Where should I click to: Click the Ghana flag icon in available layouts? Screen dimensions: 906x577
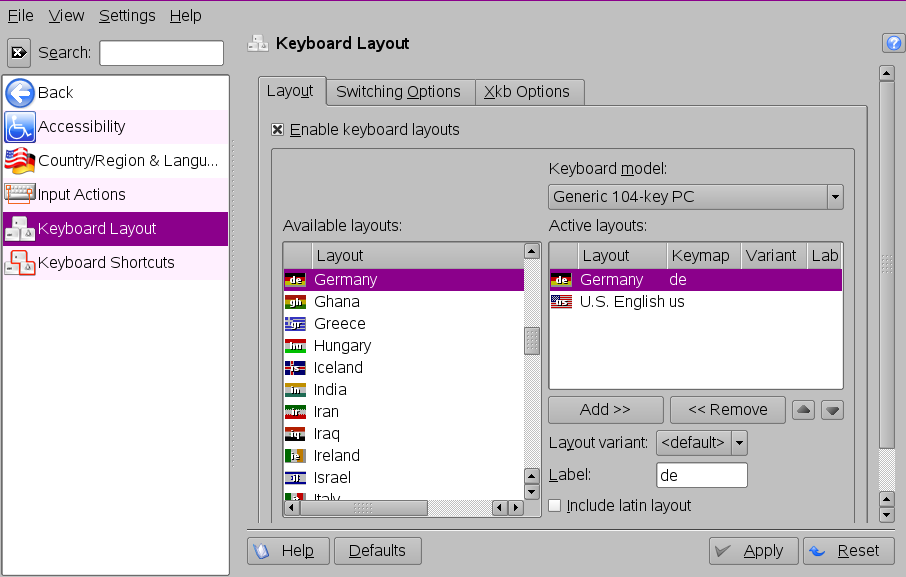296,302
